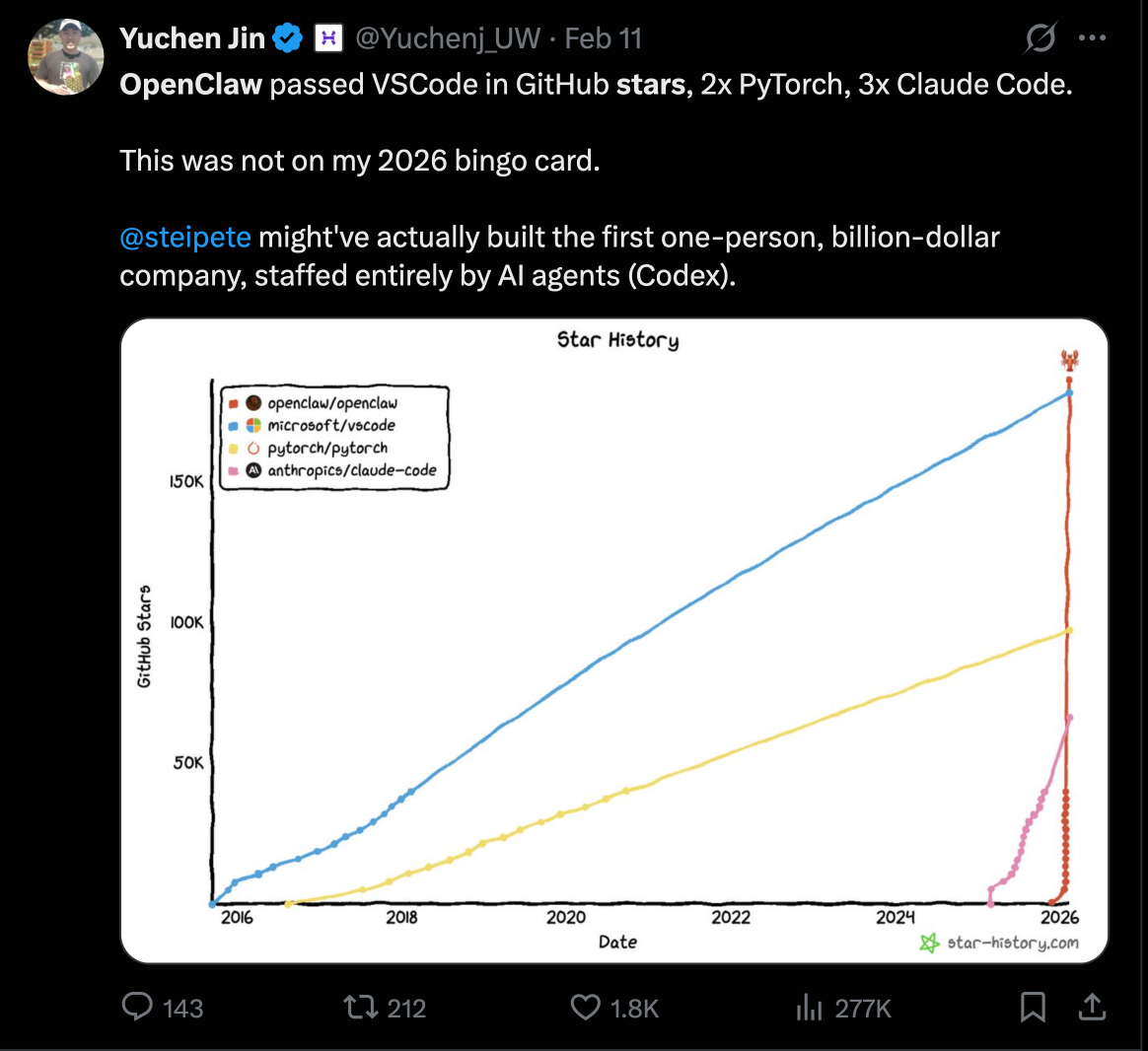1148x1051 pixels.
Task: Open the @steipete mention link
Action: (x=185, y=238)
